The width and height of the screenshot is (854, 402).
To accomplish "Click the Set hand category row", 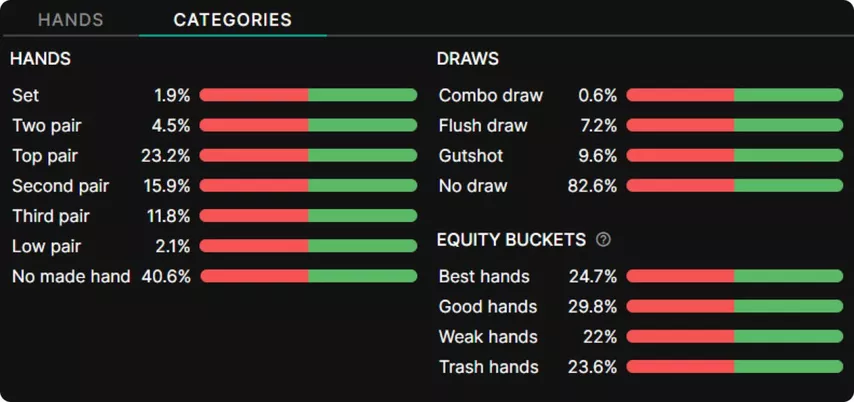I will 26,96.
